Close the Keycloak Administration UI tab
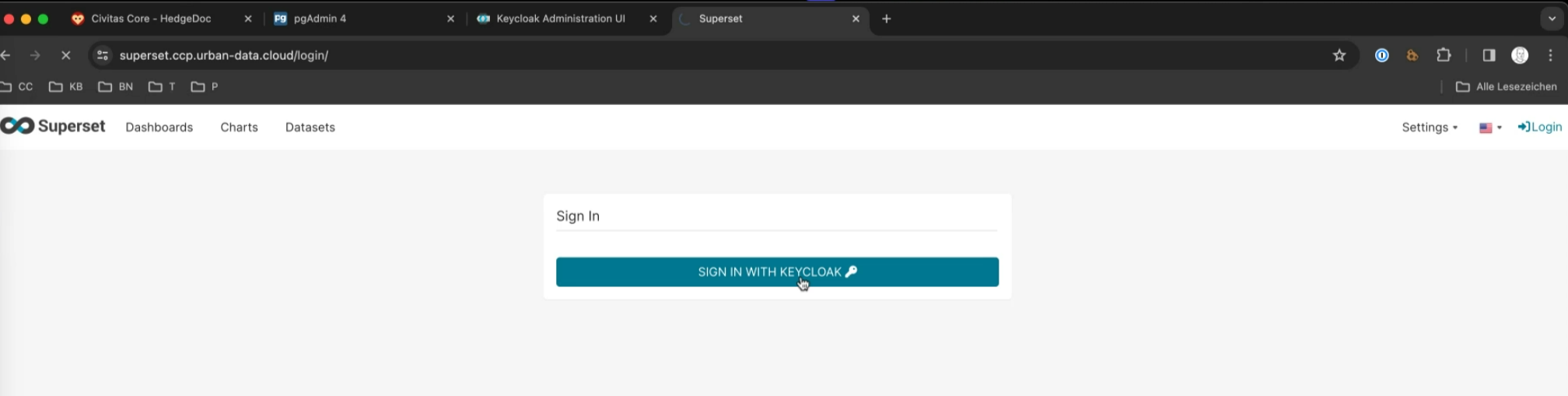The height and width of the screenshot is (396, 1568). click(x=653, y=19)
